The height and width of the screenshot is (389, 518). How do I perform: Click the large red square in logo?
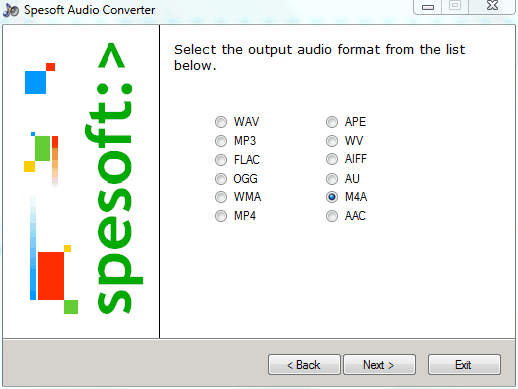point(51,276)
